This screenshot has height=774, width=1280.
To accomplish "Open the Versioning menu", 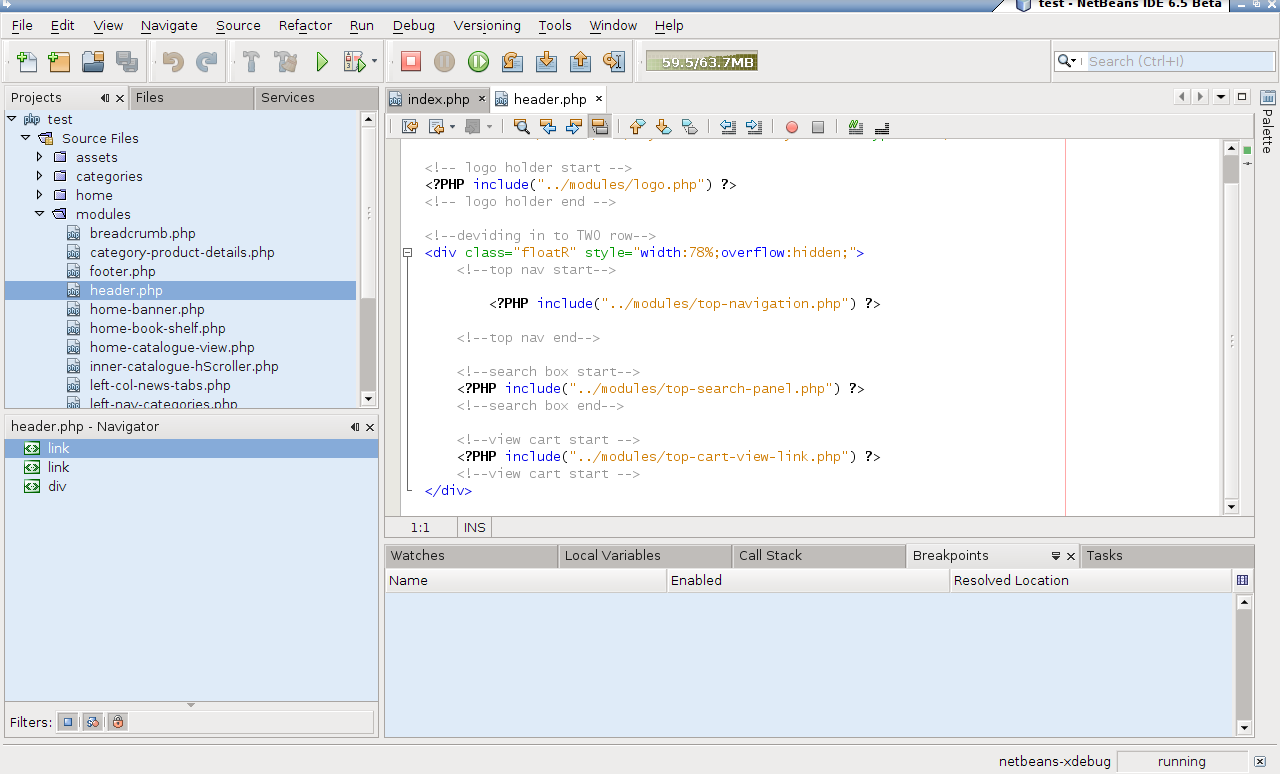I will 487,25.
